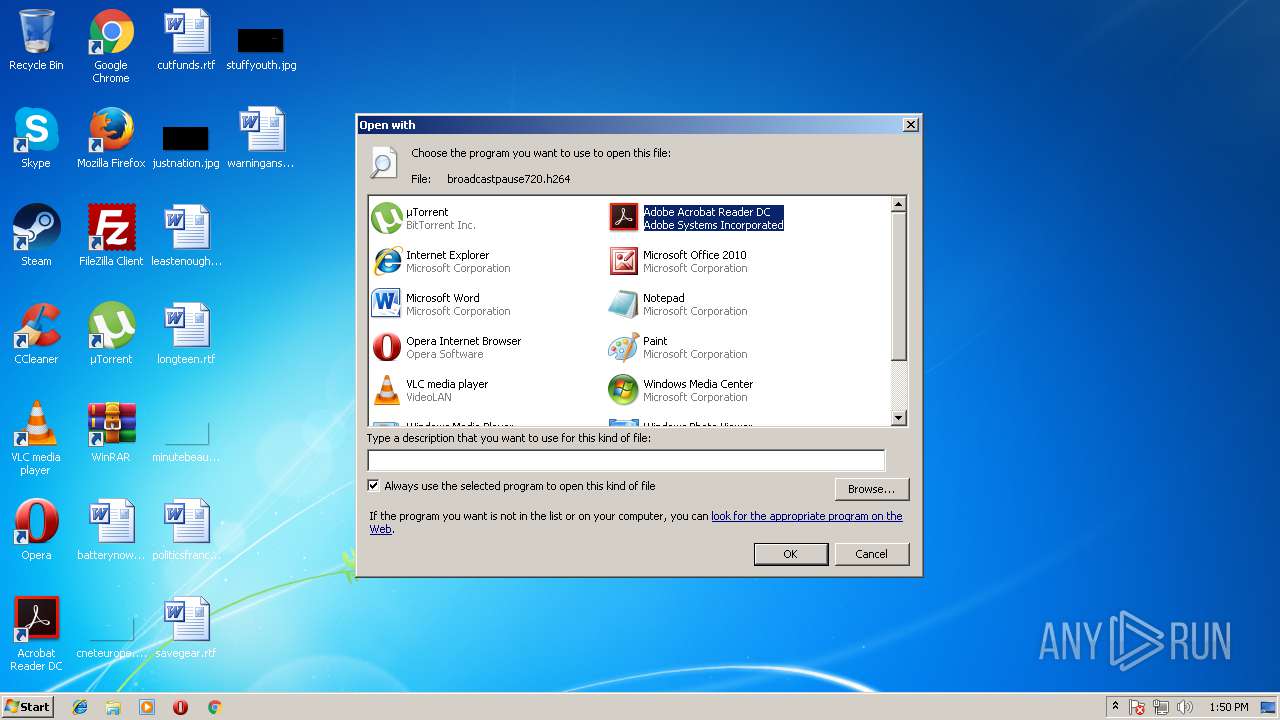Select the savegear.rtf desktop file
This screenshot has width=1280, height=720.
coord(186,629)
